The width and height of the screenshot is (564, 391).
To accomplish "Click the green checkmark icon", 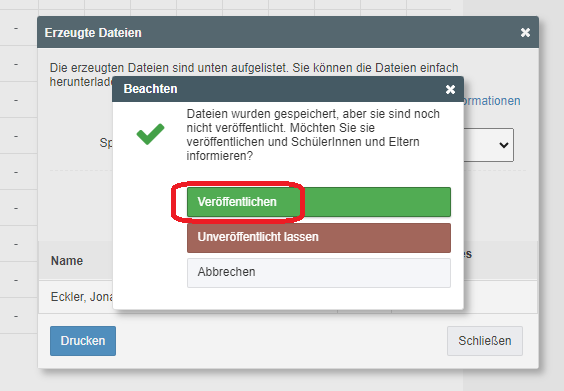I will pos(150,134).
